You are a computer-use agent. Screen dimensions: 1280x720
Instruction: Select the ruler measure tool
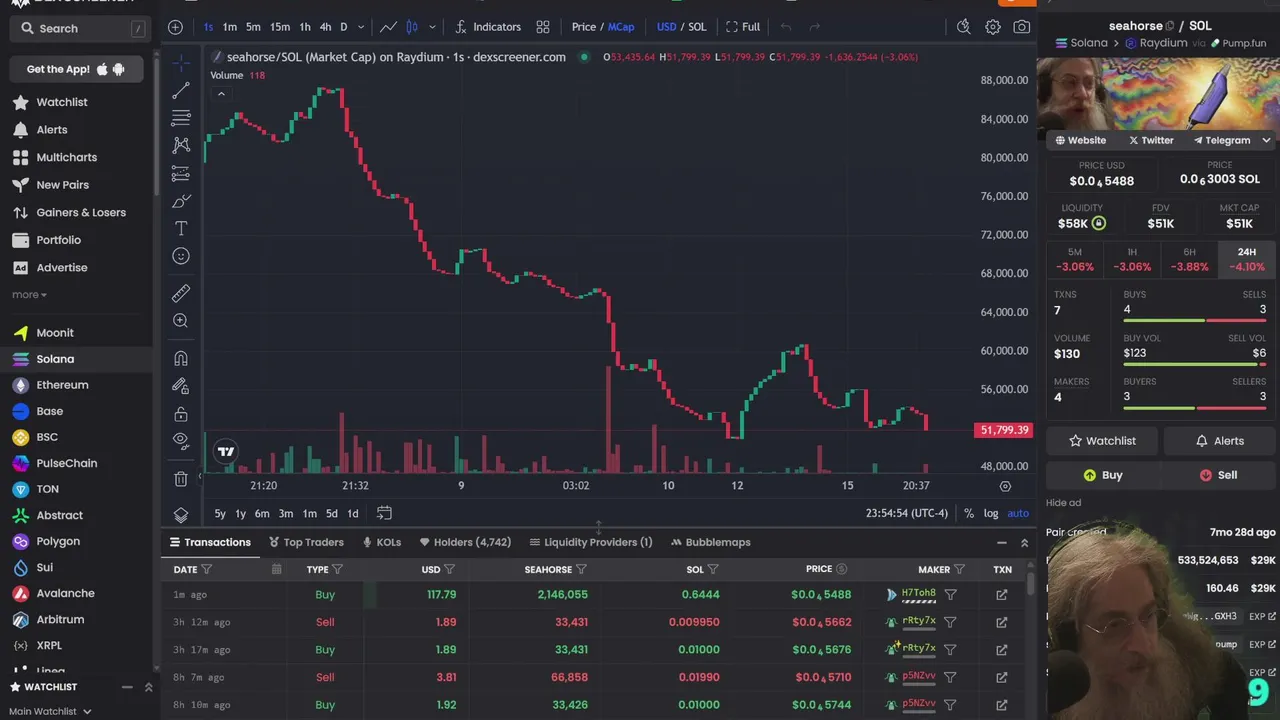(x=181, y=293)
